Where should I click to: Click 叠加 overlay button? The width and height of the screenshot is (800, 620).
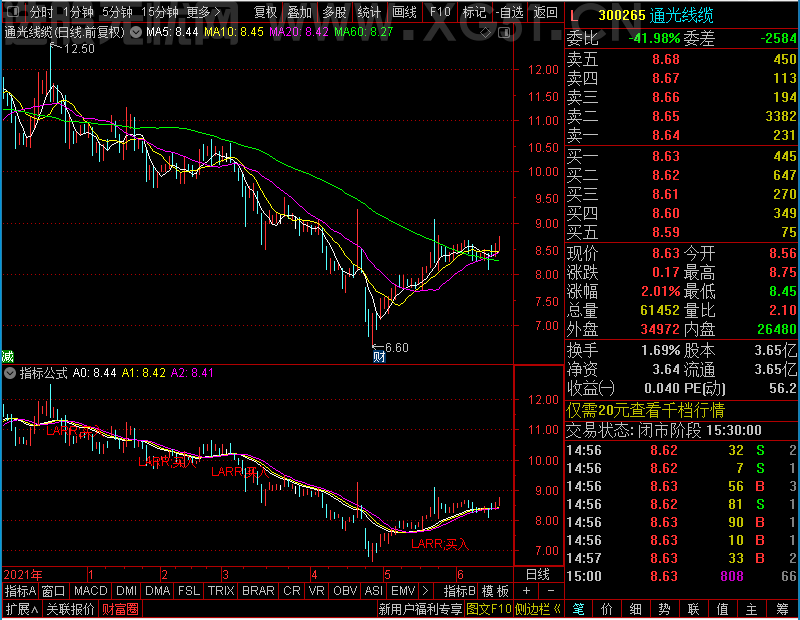(x=299, y=12)
